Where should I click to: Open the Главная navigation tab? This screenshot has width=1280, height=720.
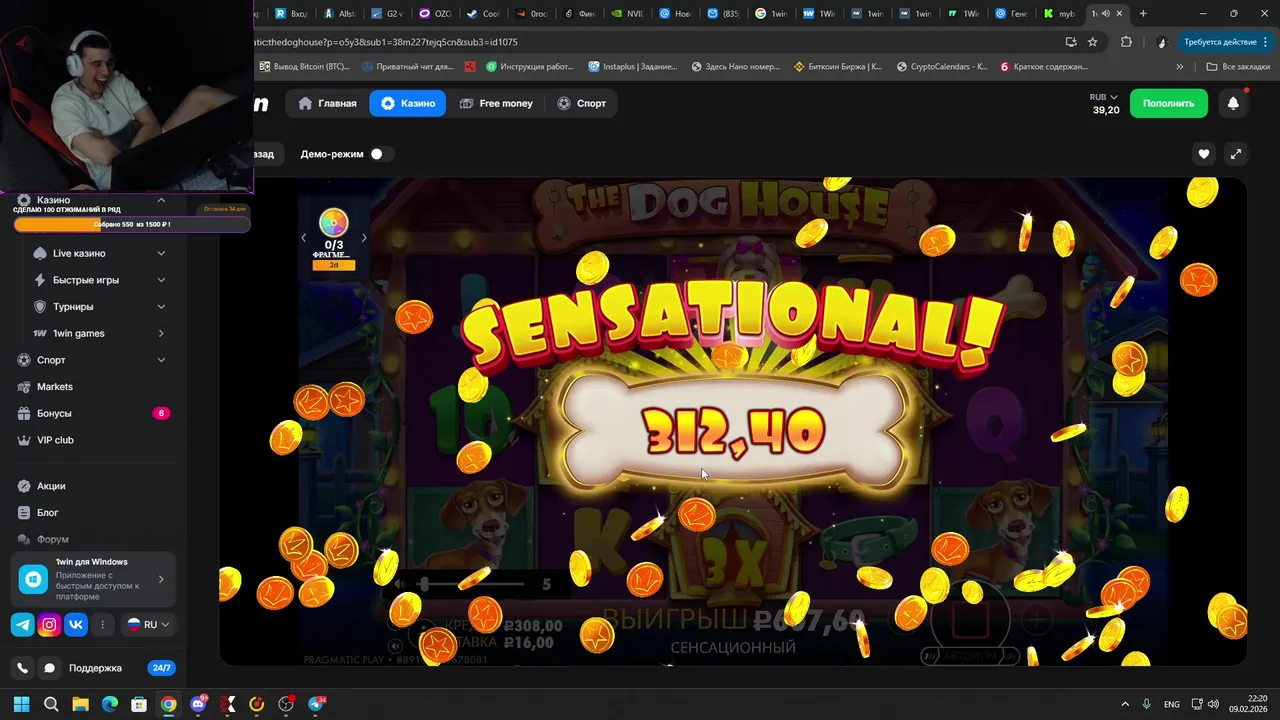point(327,103)
